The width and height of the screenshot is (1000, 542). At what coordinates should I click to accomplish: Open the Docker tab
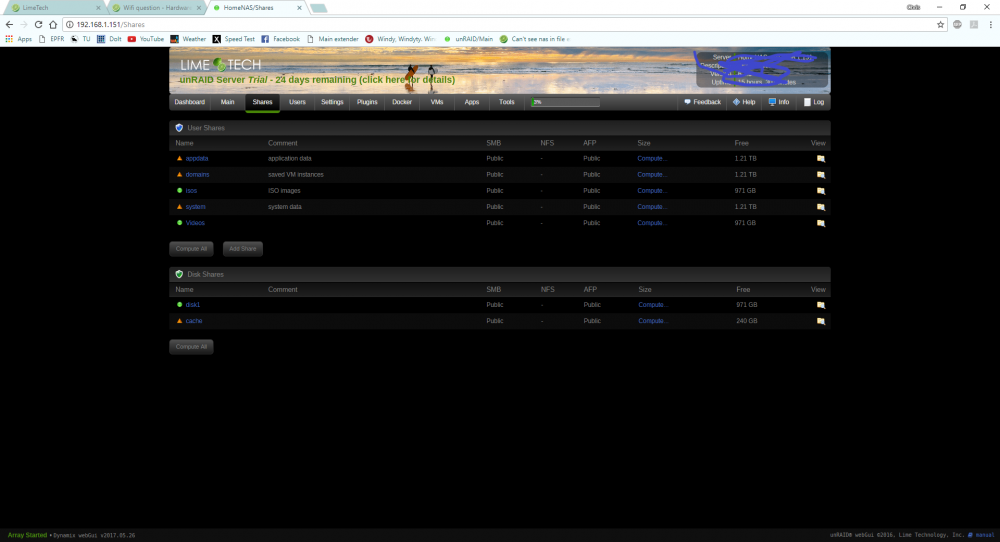[402, 102]
